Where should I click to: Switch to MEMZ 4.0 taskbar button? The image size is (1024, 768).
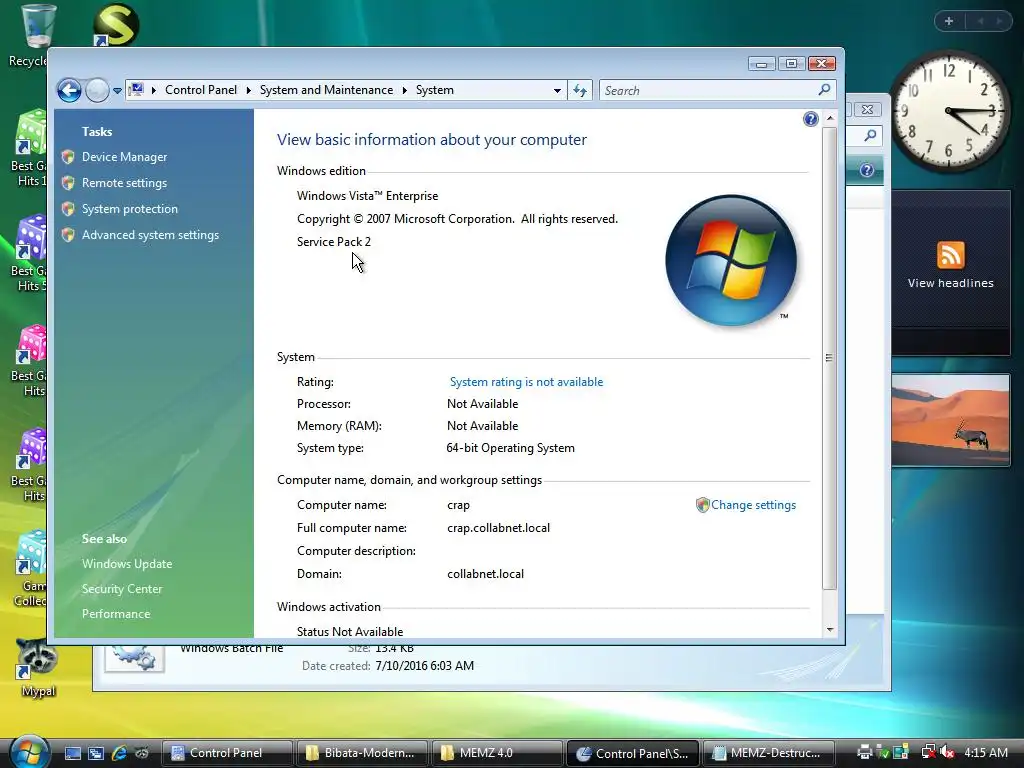[x=497, y=753]
